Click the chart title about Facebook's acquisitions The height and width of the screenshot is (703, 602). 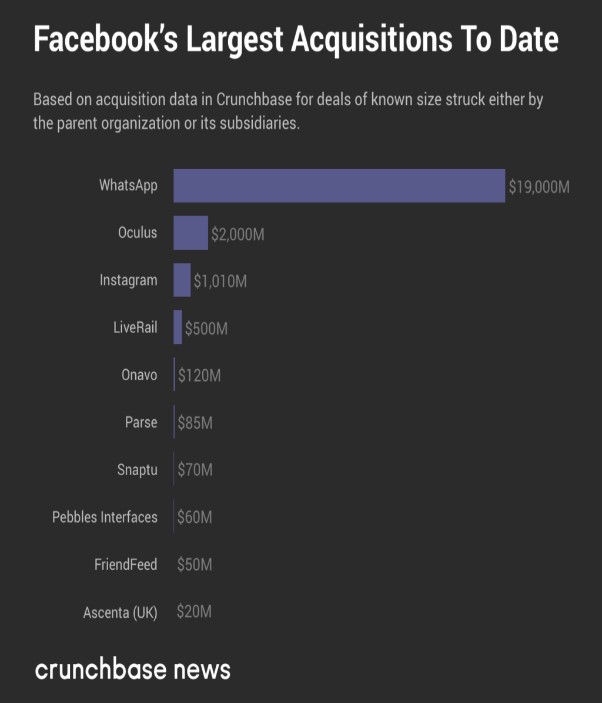tap(296, 40)
